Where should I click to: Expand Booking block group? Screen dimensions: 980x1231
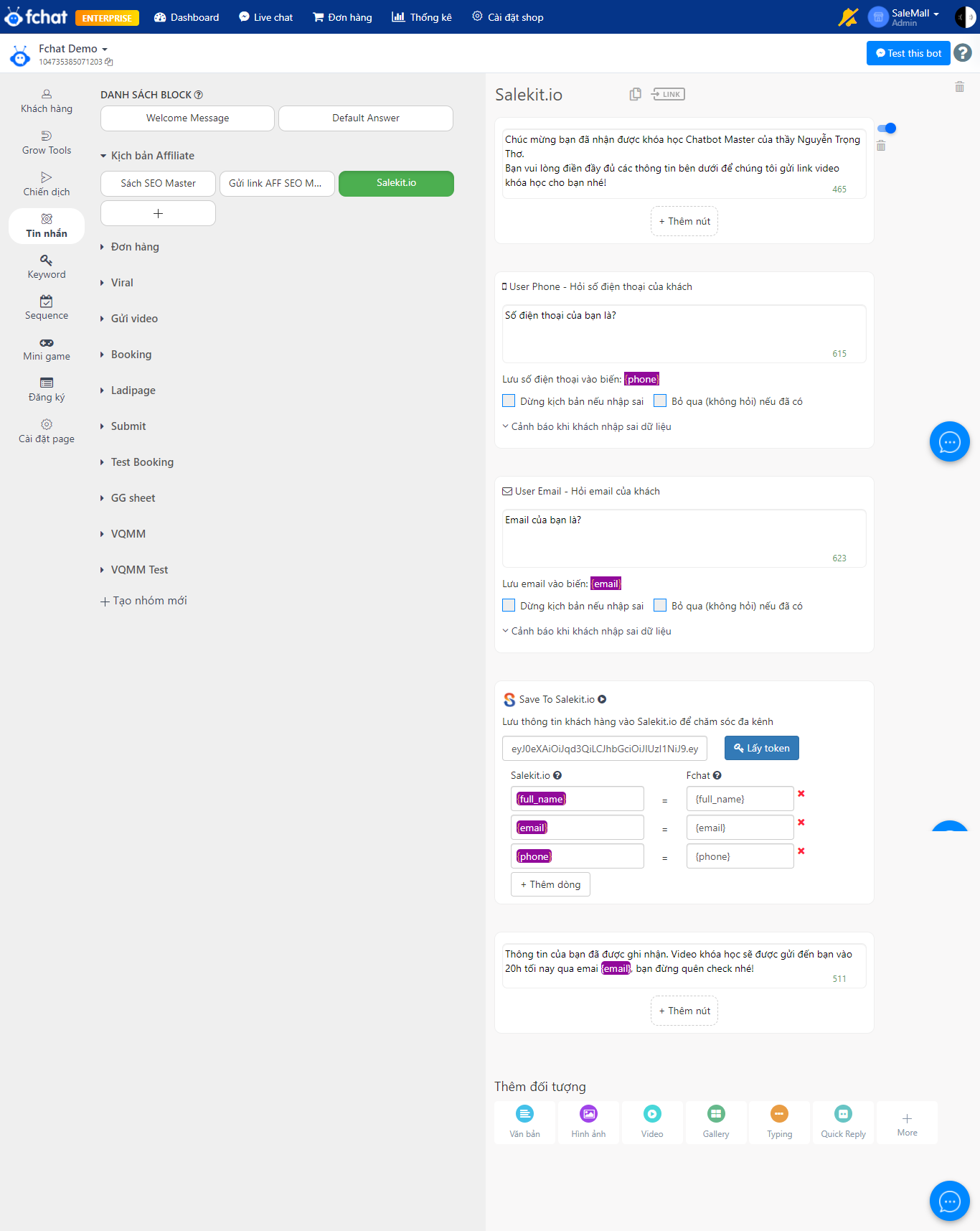pyautogui.click(x=126, y=355)
